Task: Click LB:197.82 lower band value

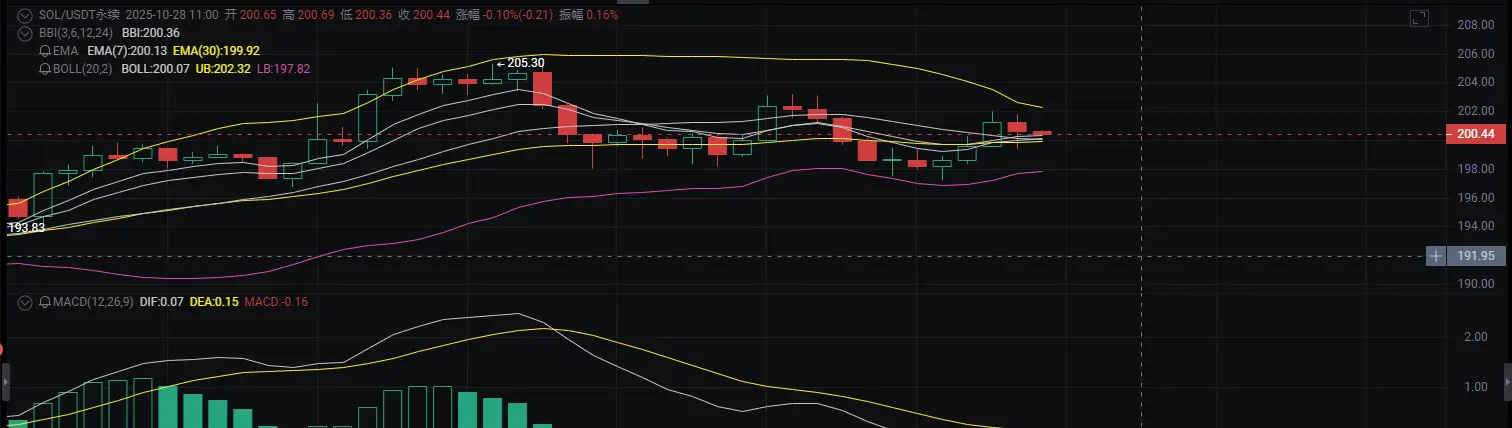Action: click(284, 69)
